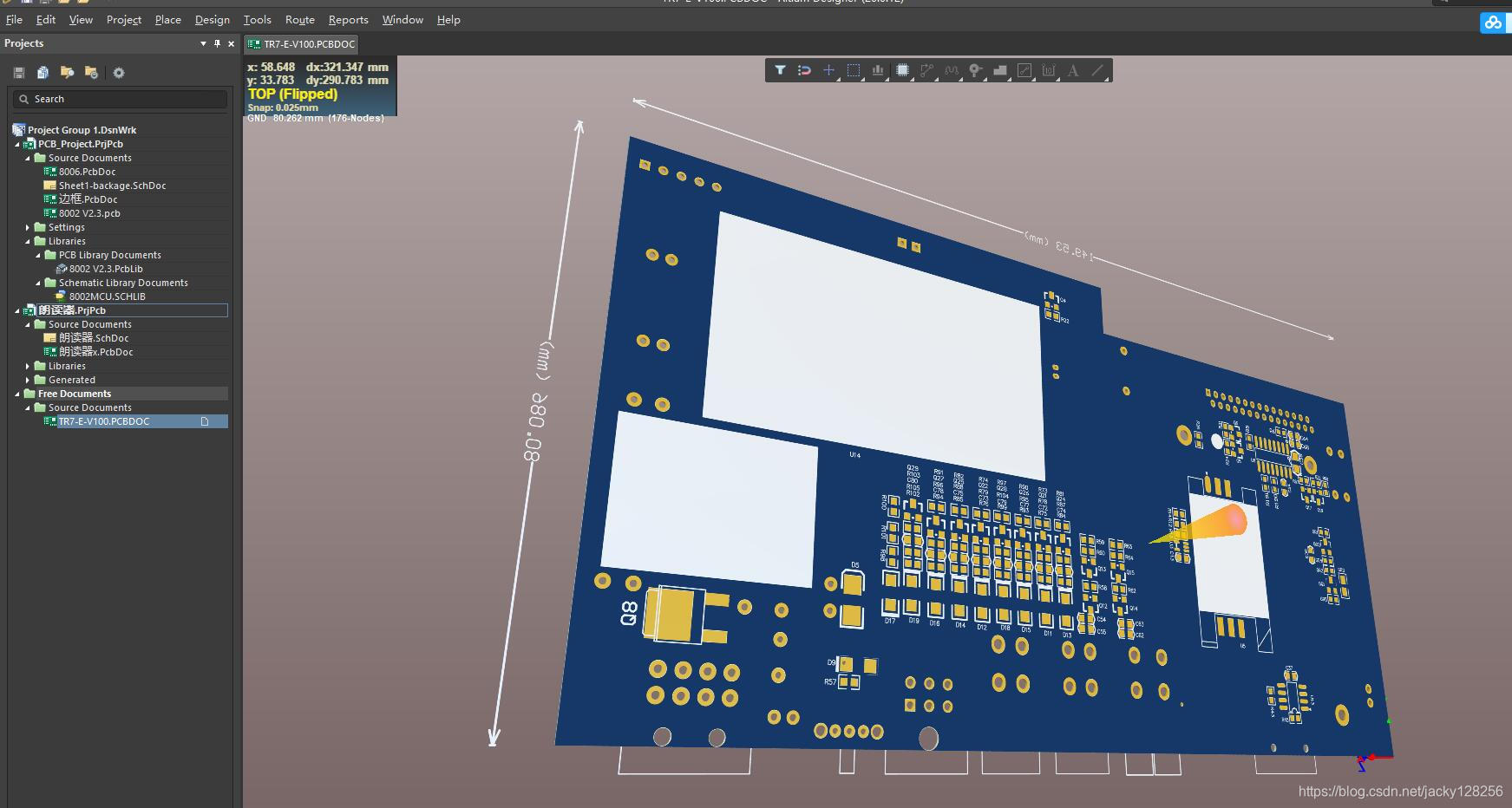The image size is (1512, 808).
Task: Pin the Projects panel
Action: pyautogui.click(x=217, y=43)
